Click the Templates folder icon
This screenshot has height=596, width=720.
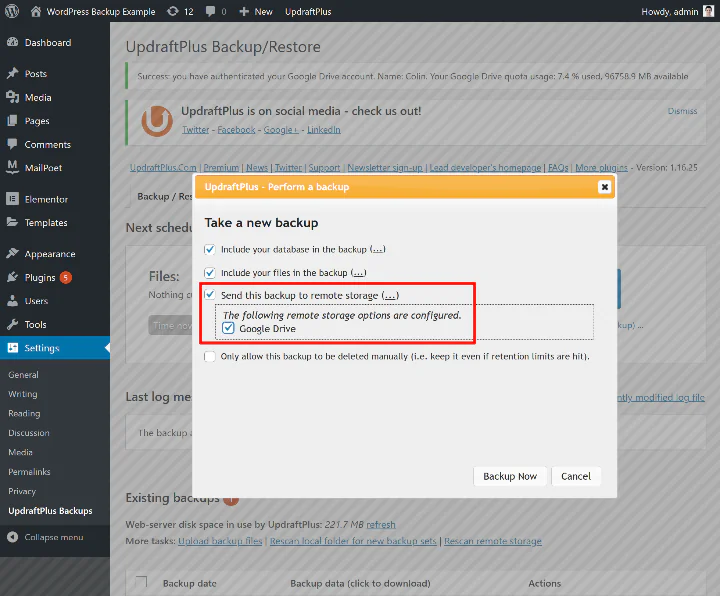coord(12,222)
